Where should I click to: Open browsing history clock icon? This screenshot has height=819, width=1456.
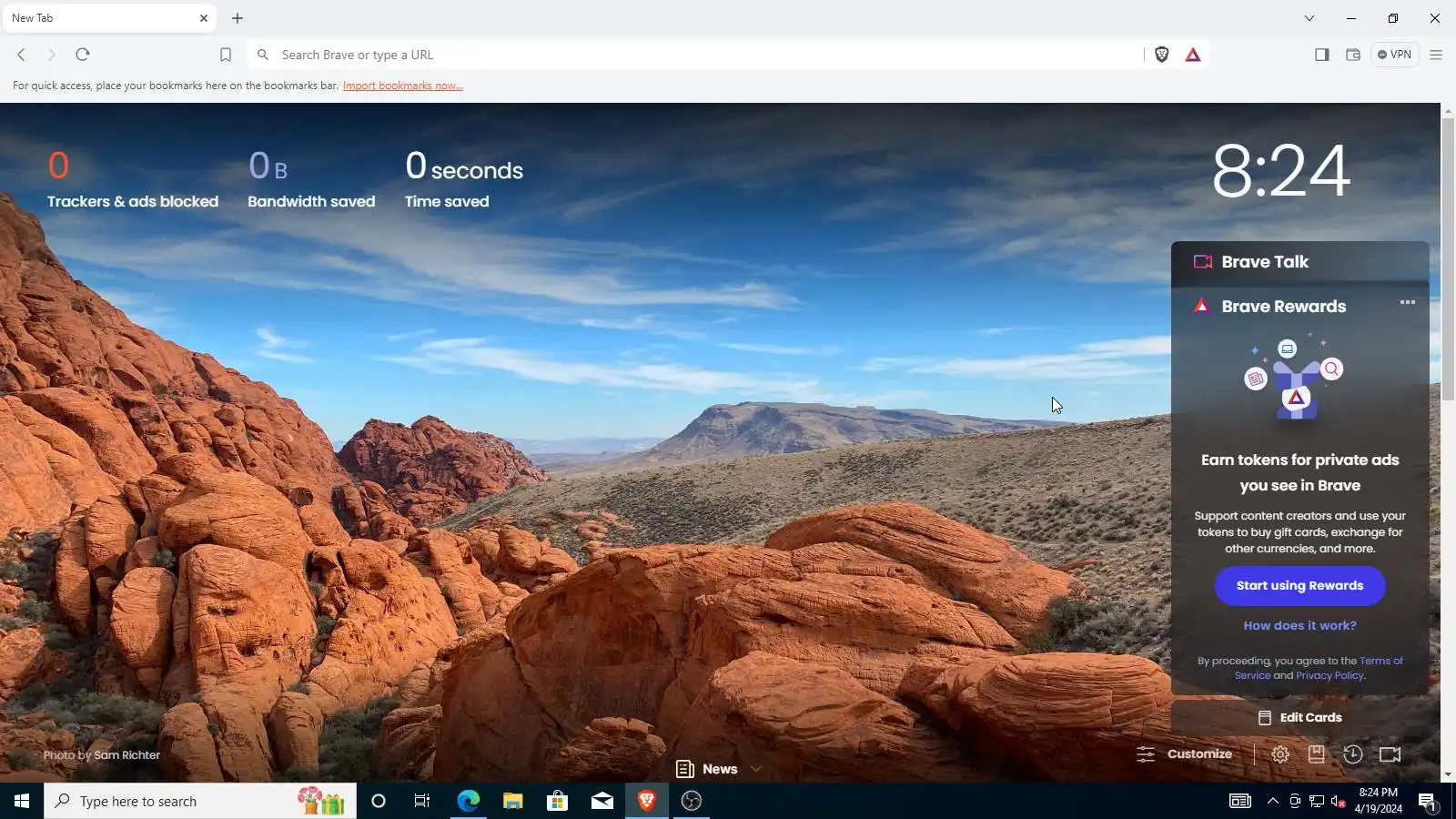point(1353,754)
